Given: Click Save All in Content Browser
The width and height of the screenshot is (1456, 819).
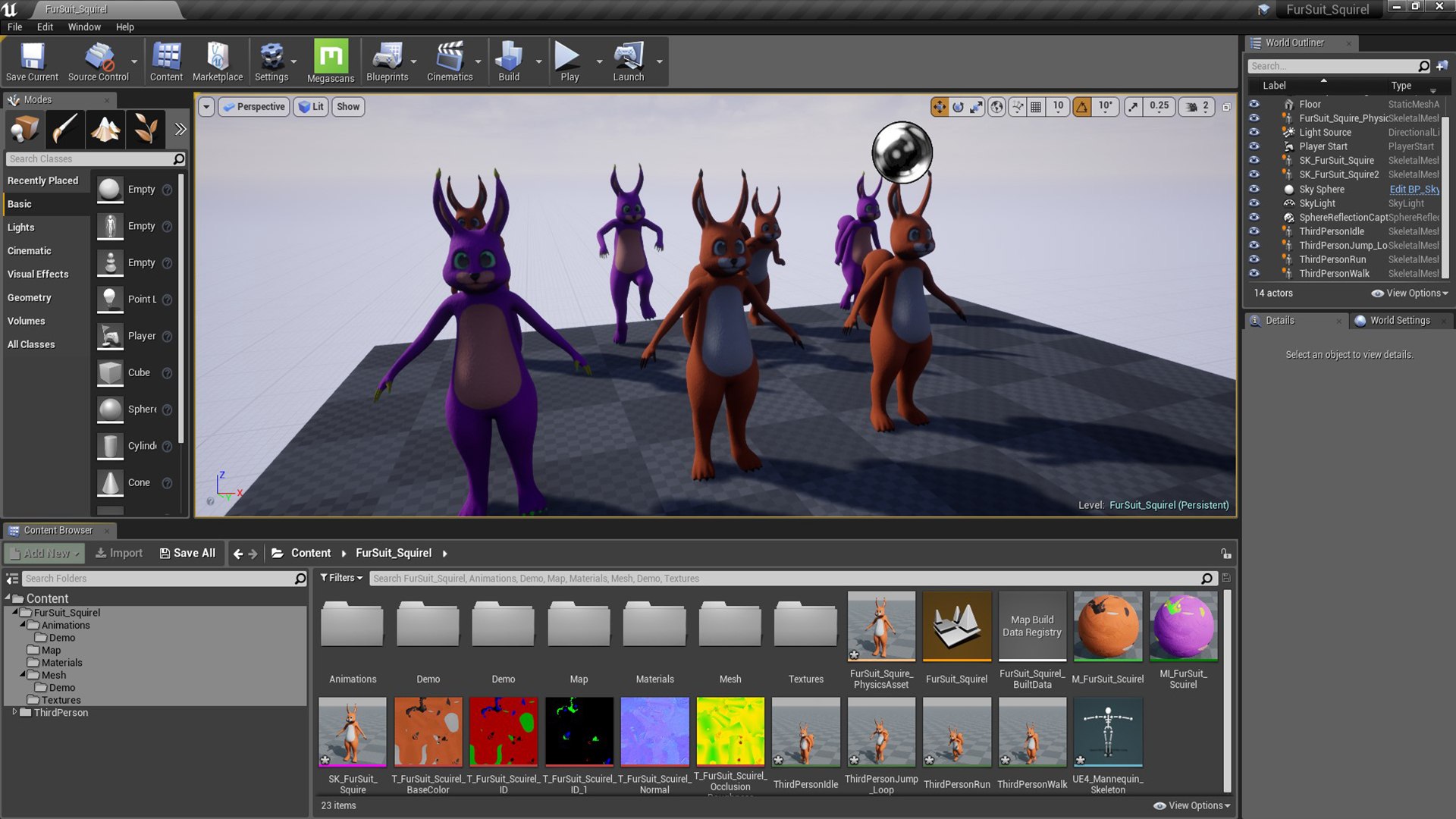Looking at the screenshot, I should [187, 554].
